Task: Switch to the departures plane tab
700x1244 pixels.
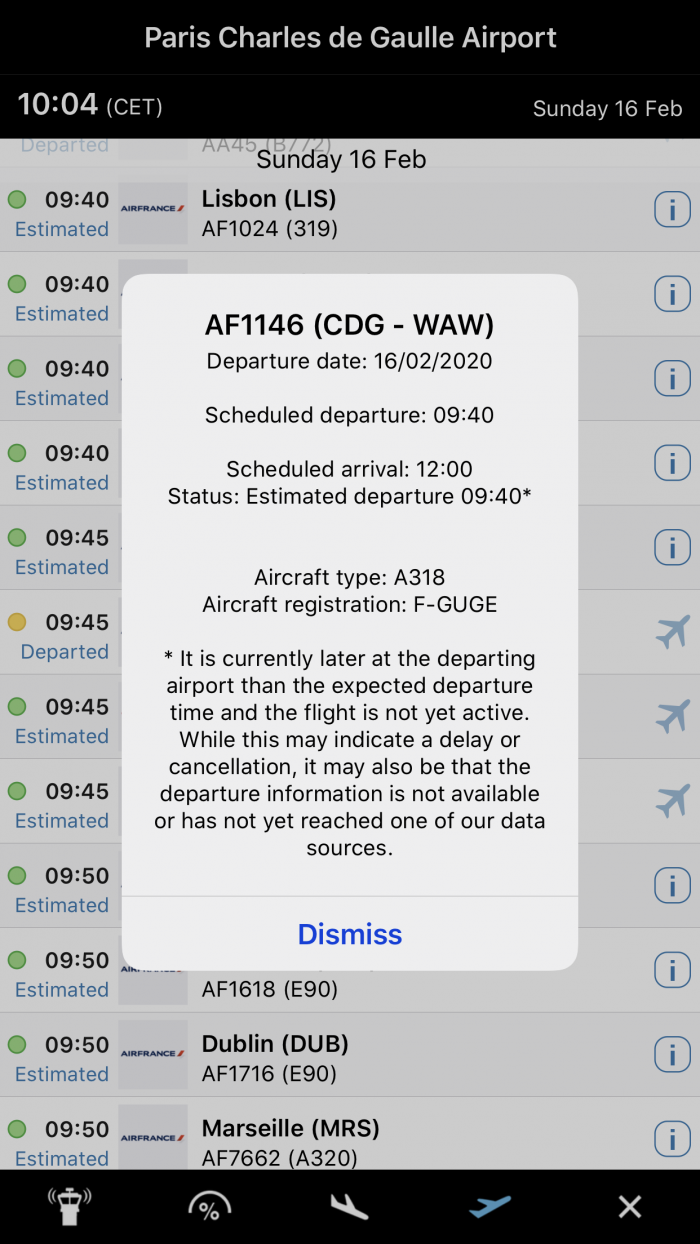Action: pos(490,1207)
